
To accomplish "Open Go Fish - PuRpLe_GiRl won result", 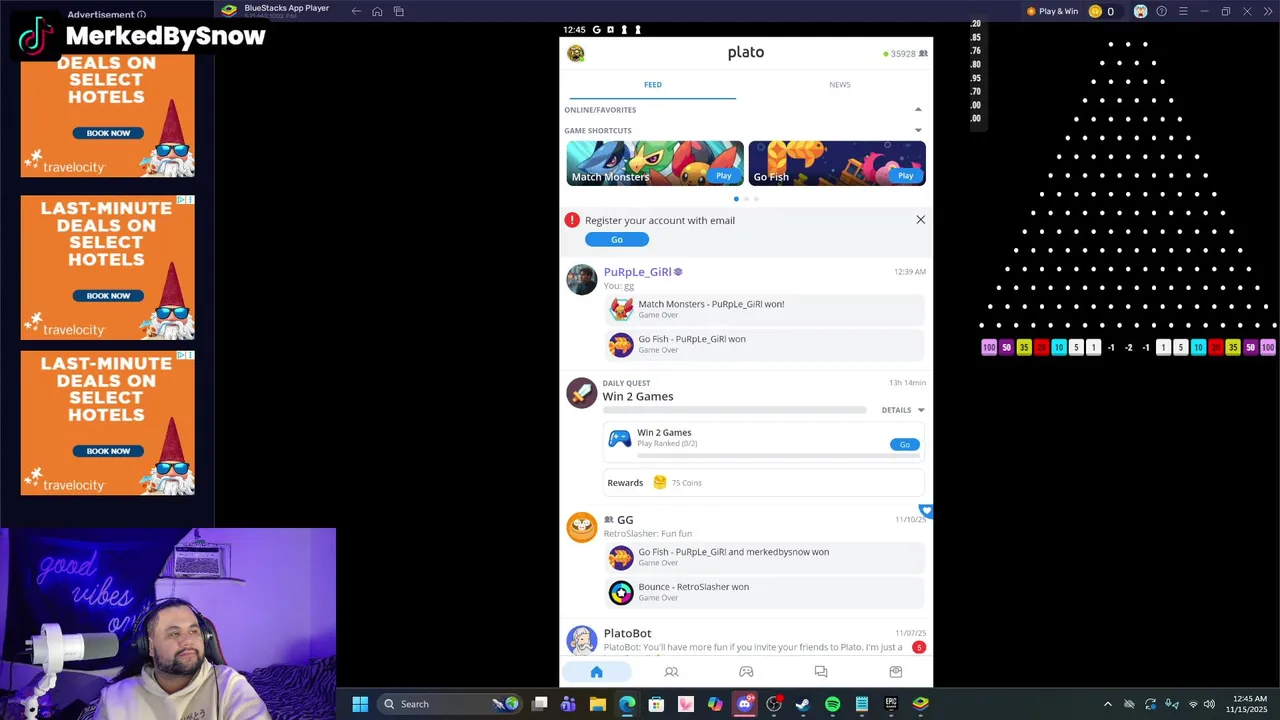I will pyautogui.click(x=765, y=344).
